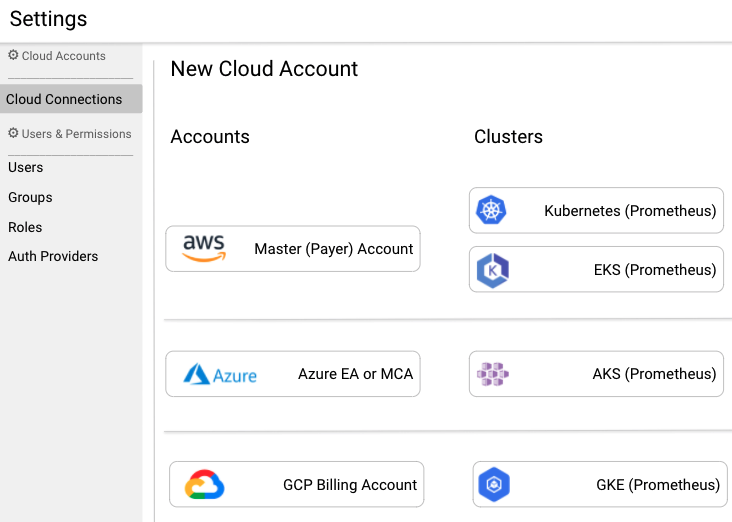
Task: Click the GKE hexagon icon
Action: click(x=494, y=485)
